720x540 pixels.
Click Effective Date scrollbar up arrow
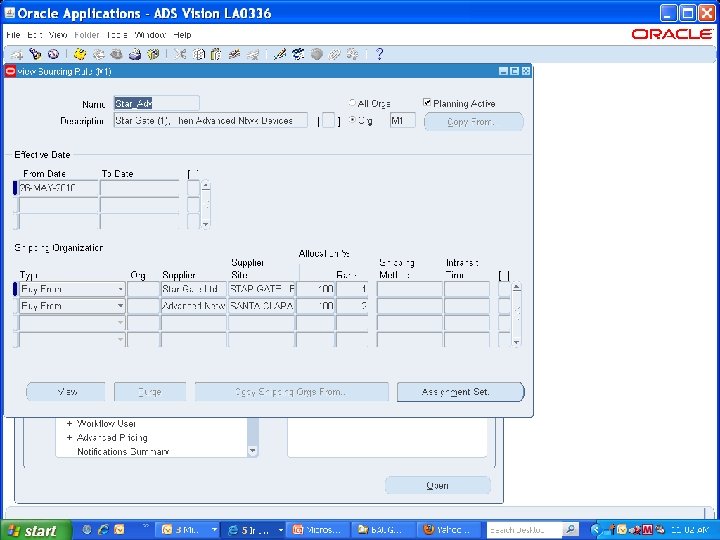[206, 186]
